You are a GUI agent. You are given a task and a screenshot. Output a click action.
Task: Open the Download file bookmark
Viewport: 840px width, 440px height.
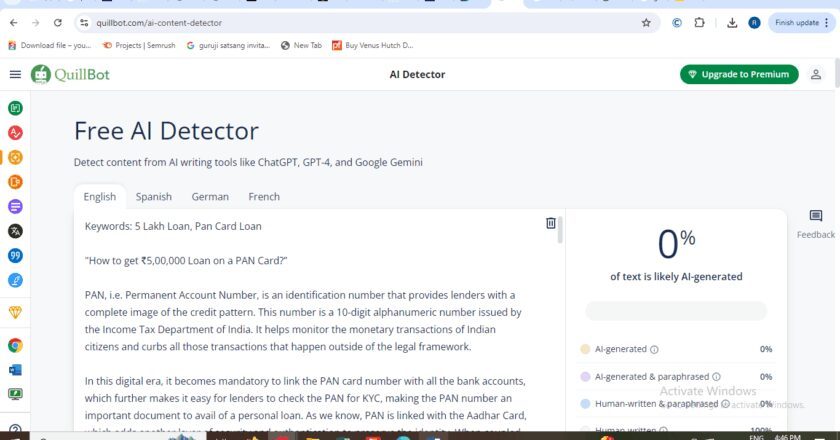tap(49, 46)
